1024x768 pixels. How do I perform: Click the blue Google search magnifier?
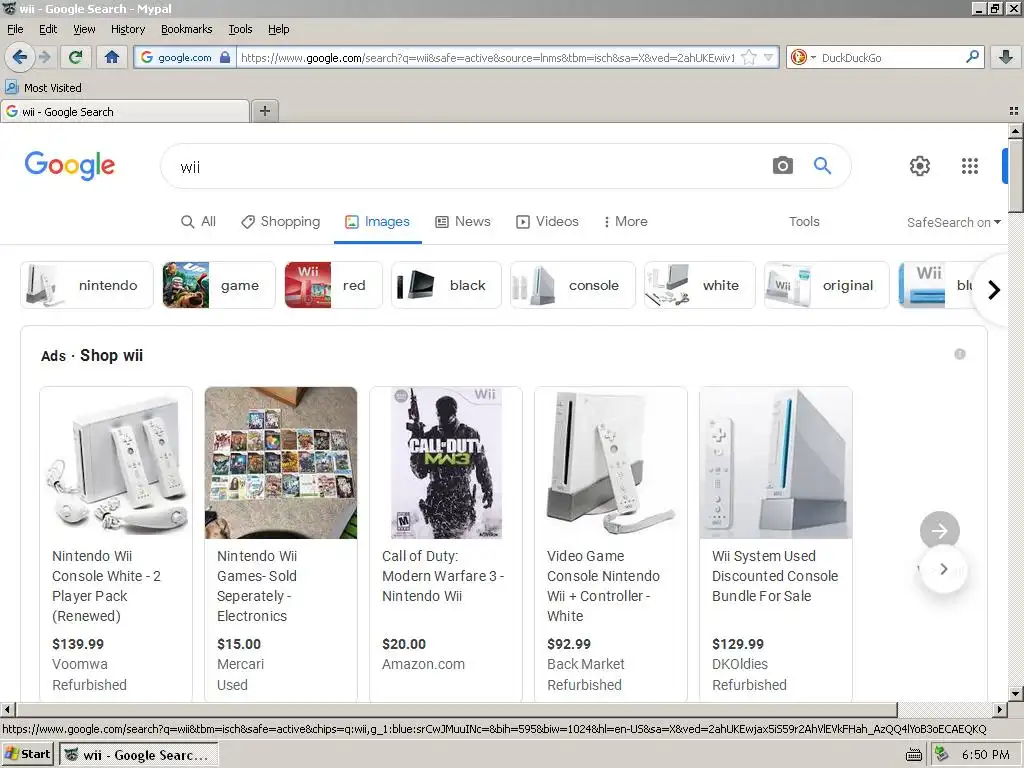coord(822,165)
